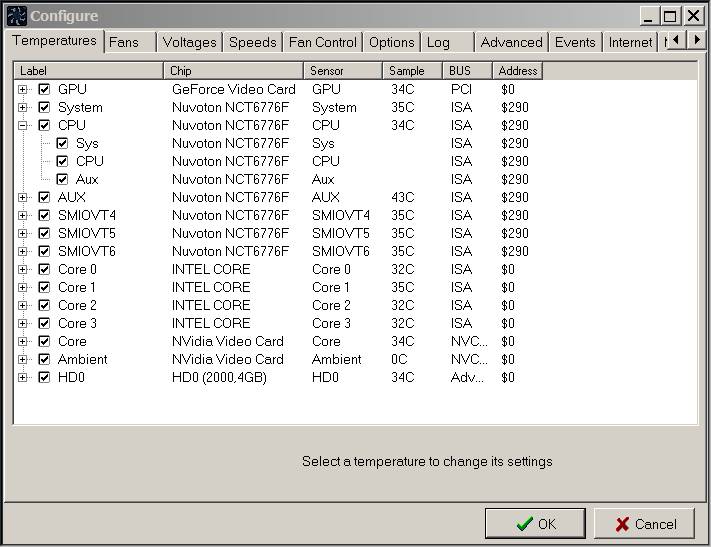The width and height of the screenshot is (711, 547).
Task: Collapse the CPU tree node
Action: 23,126
